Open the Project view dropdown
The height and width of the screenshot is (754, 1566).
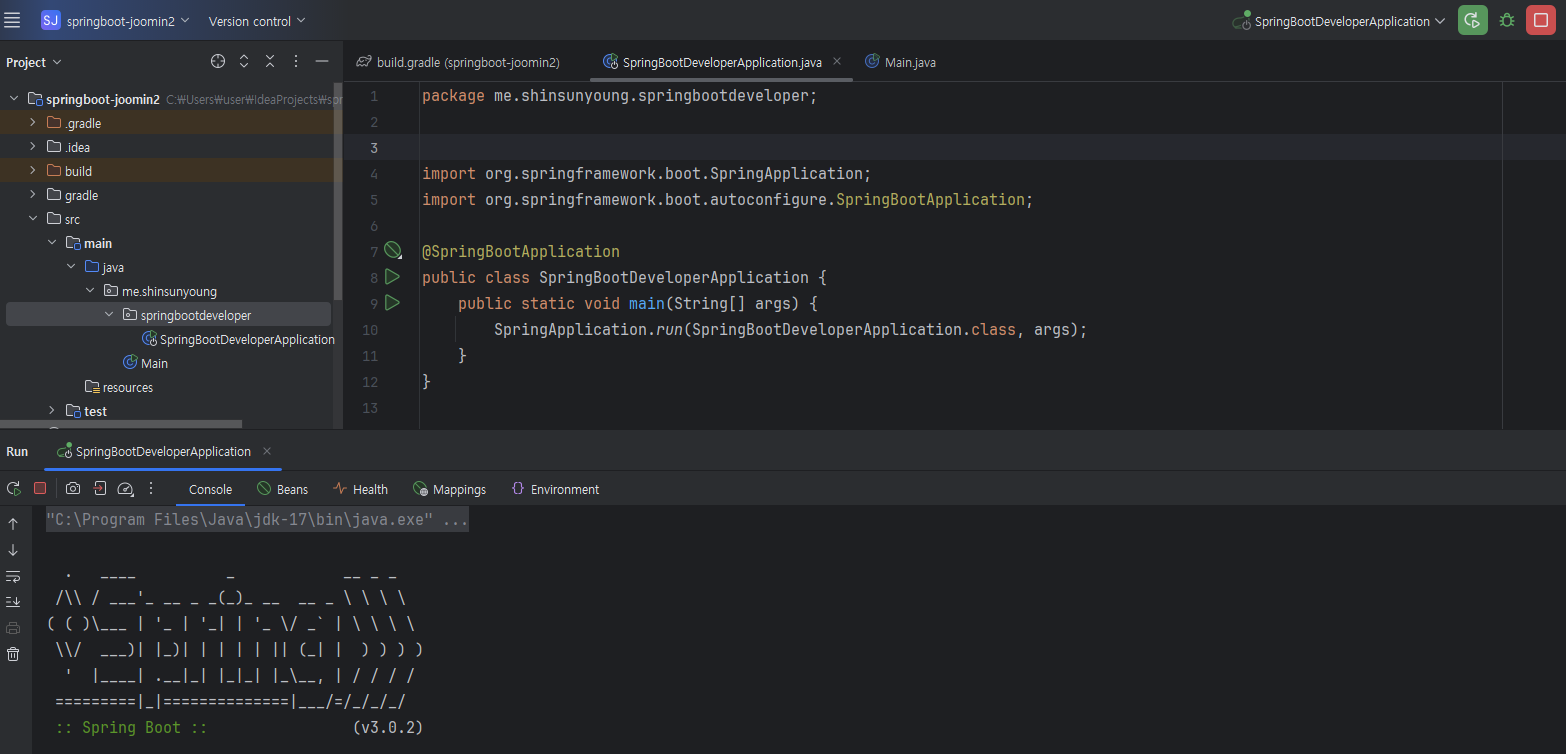[33, 62]
